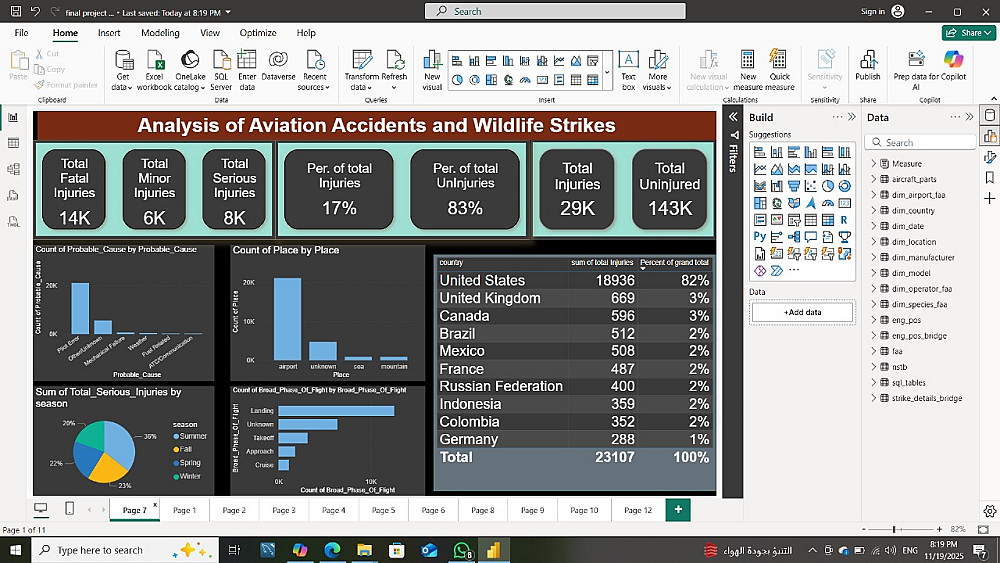Image resolution: width=1000 pixels, height=563 pixels.
Task: Click the +Add data button
Action: 803,312
